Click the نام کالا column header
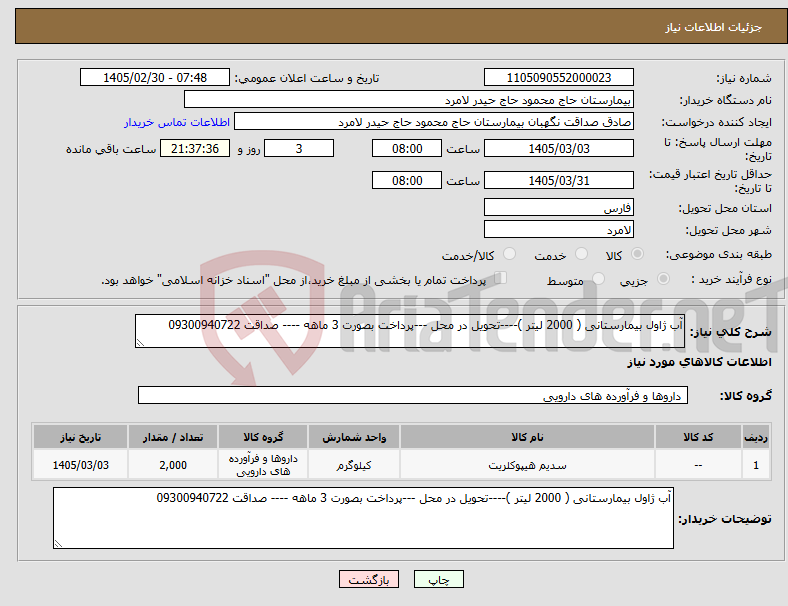Image resolution: width=788 pixels, height=606 pixels. pos(527,437)
